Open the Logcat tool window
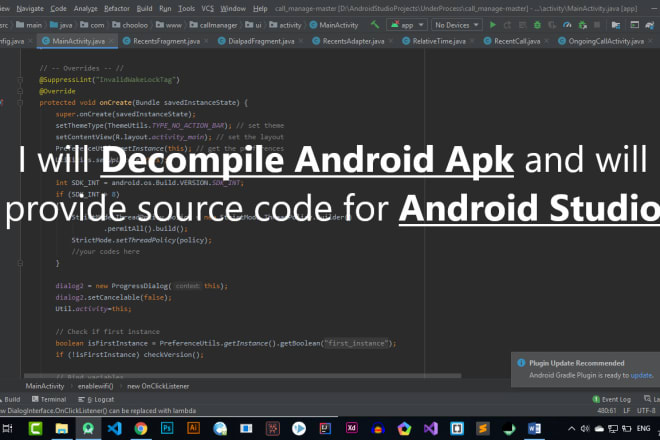Viewport: 660px width, 440px height. (96, 399)
